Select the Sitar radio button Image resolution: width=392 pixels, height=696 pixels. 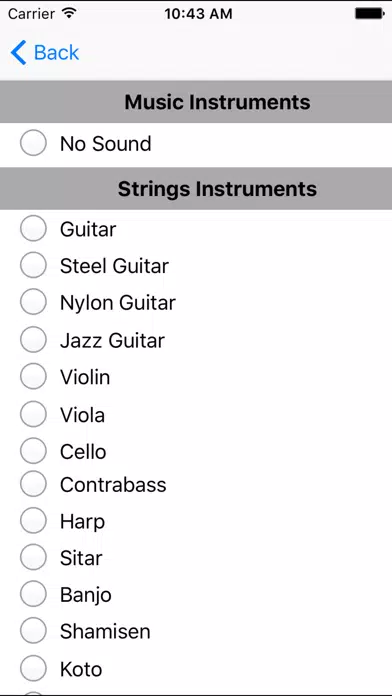pos(33,557)
